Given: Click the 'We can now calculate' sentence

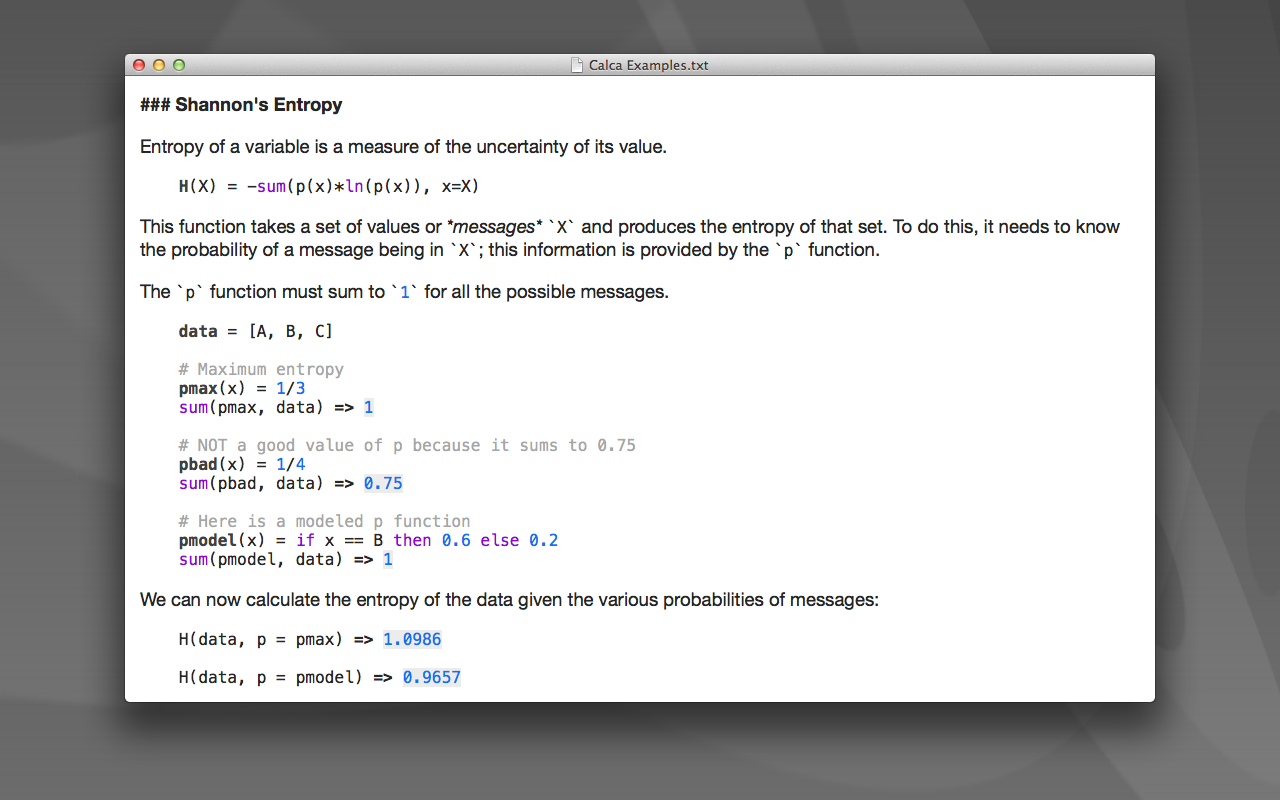Looking at the screenshot, I should point(509,601).
